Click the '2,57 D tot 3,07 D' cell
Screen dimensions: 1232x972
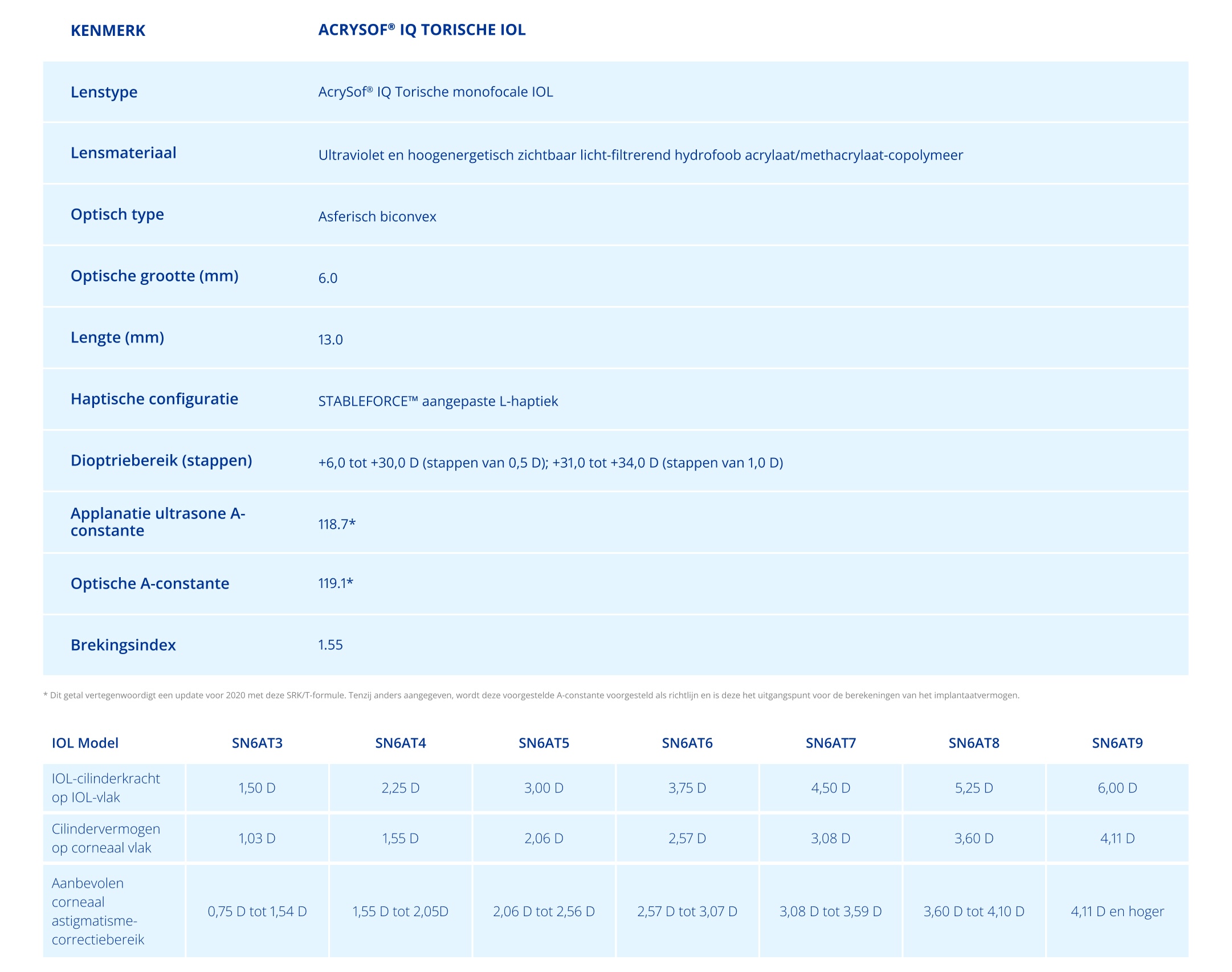tap(687, 911)
